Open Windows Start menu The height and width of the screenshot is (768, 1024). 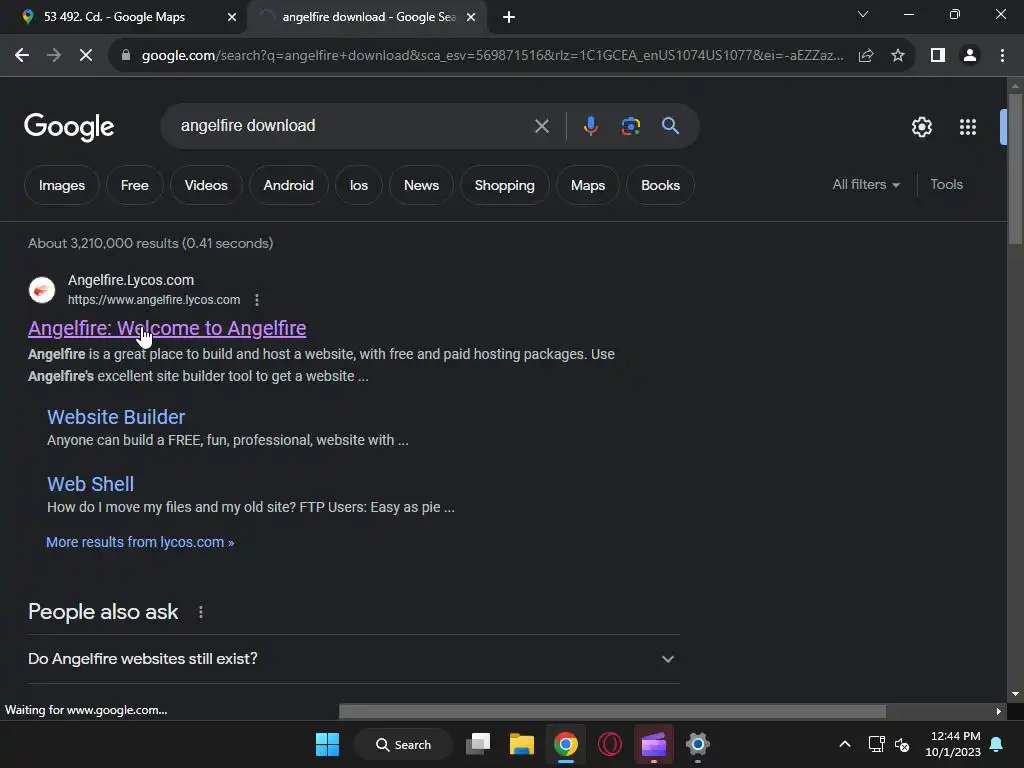point(327,744)
